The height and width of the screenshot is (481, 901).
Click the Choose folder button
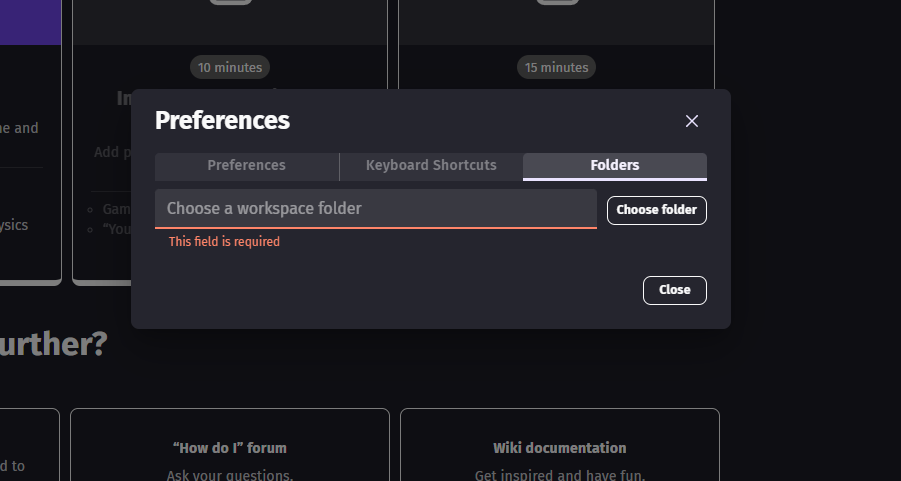point(657,210)
